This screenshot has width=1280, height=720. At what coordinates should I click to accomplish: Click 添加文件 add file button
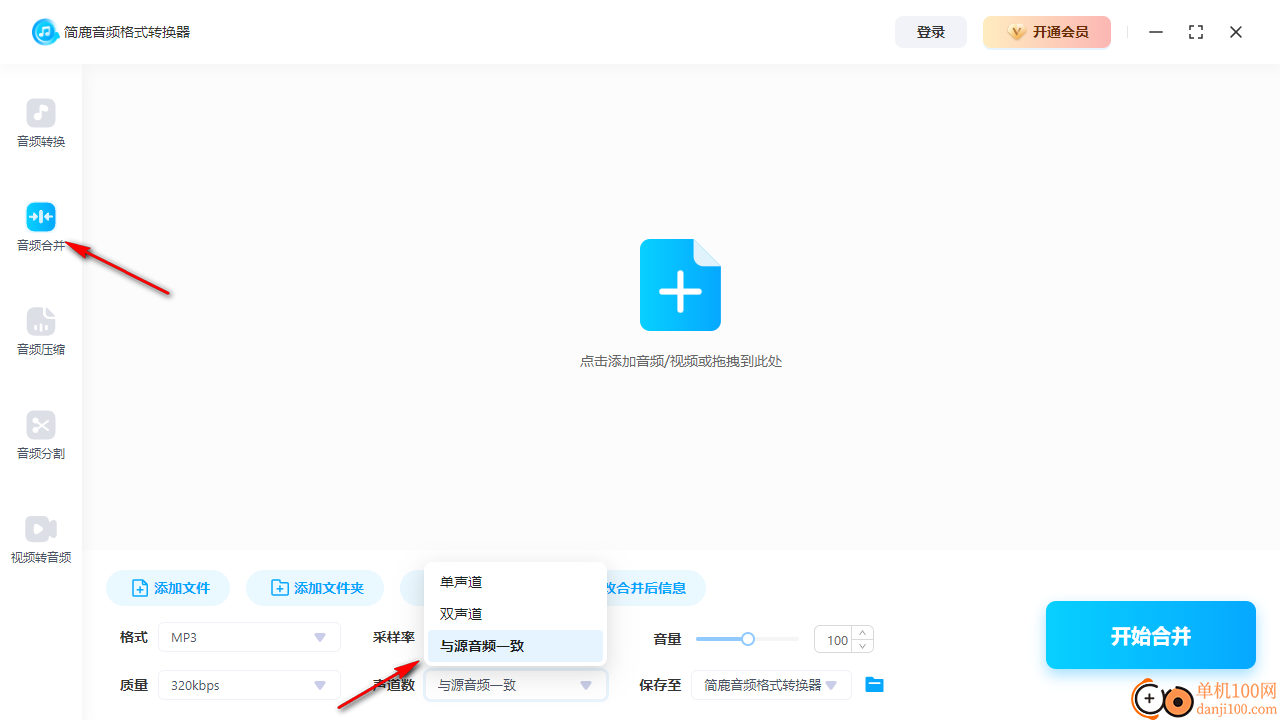(x=168, y=588)
